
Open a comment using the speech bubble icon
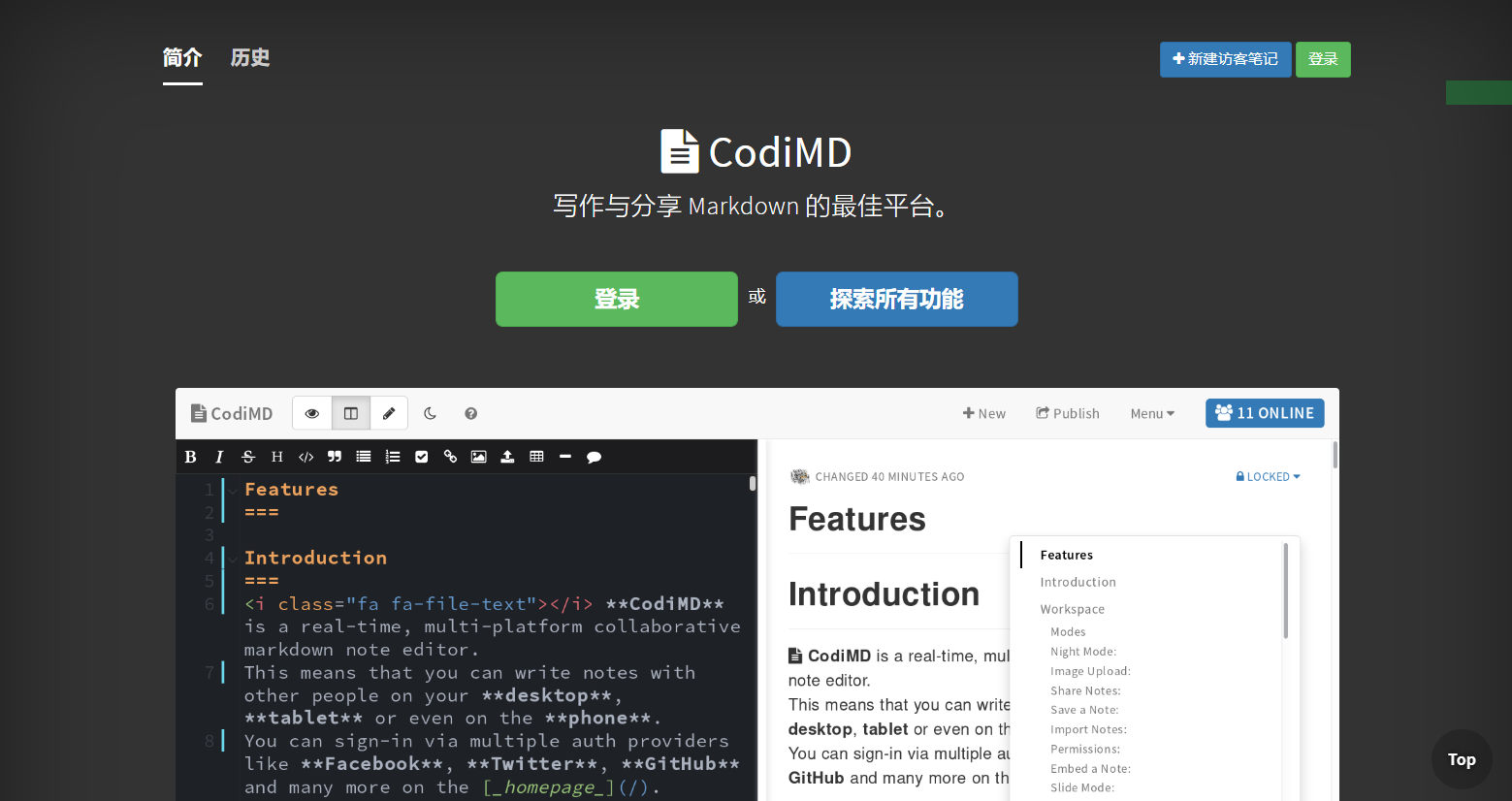(595, 456)
